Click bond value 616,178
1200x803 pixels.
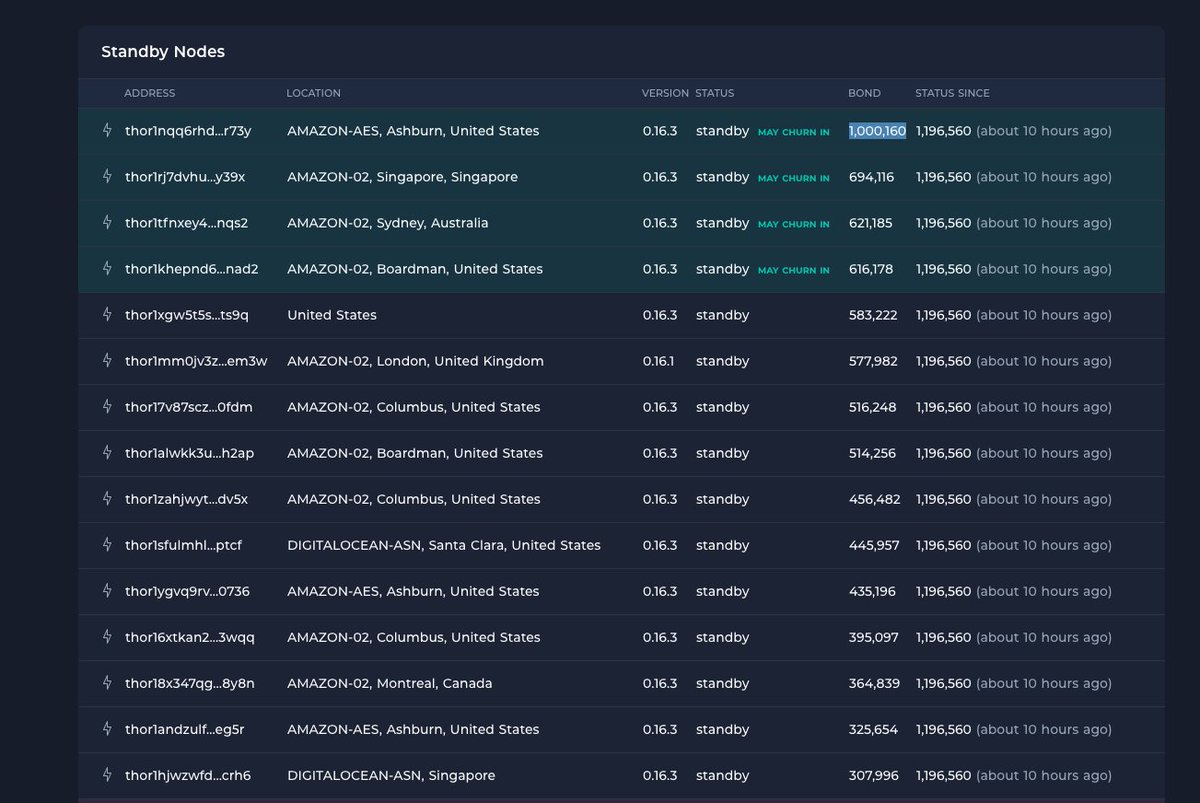871,269
